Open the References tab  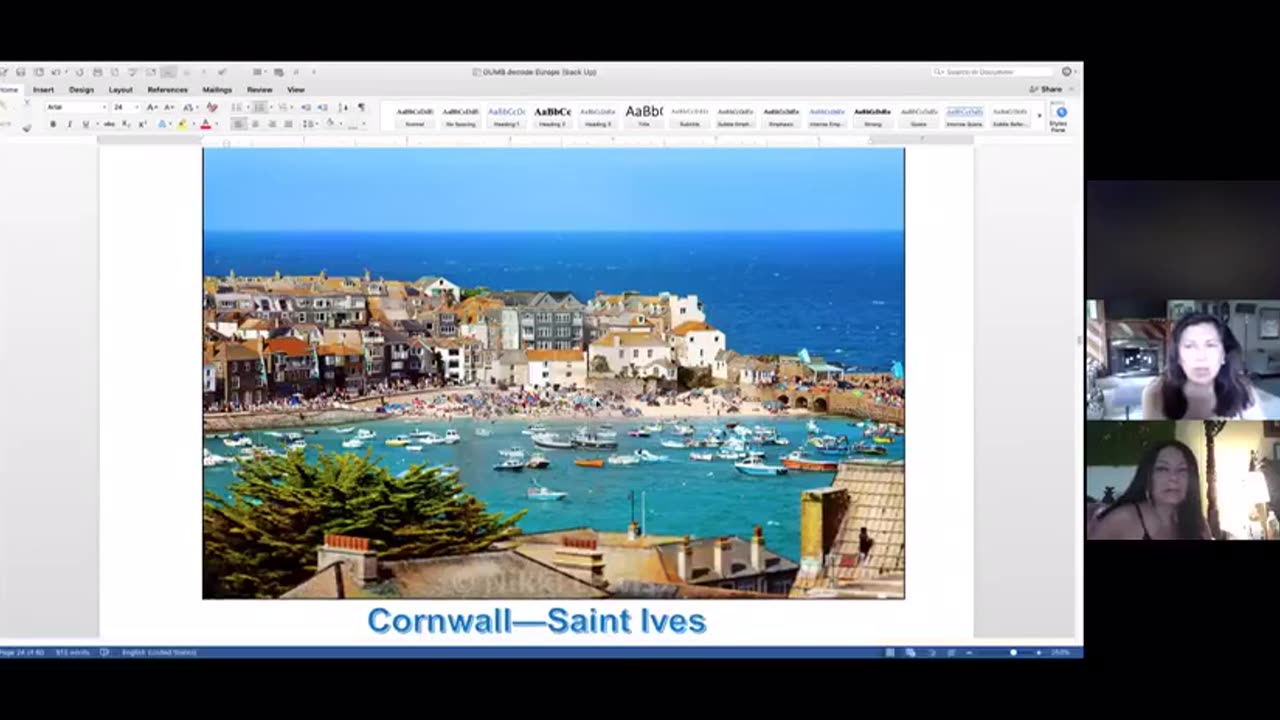167,90
